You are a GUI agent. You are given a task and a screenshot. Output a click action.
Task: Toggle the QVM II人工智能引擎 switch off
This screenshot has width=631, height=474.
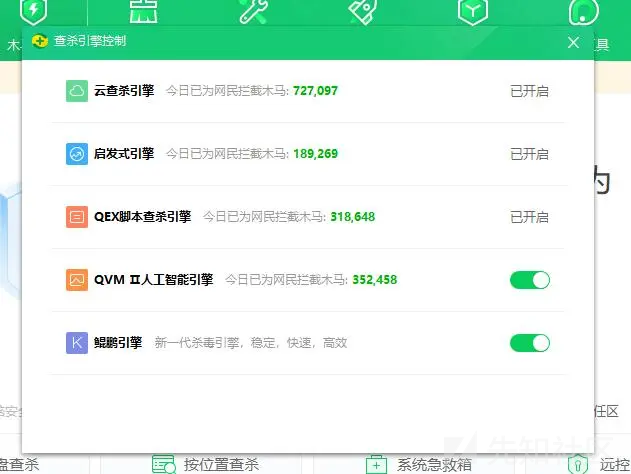530,280
